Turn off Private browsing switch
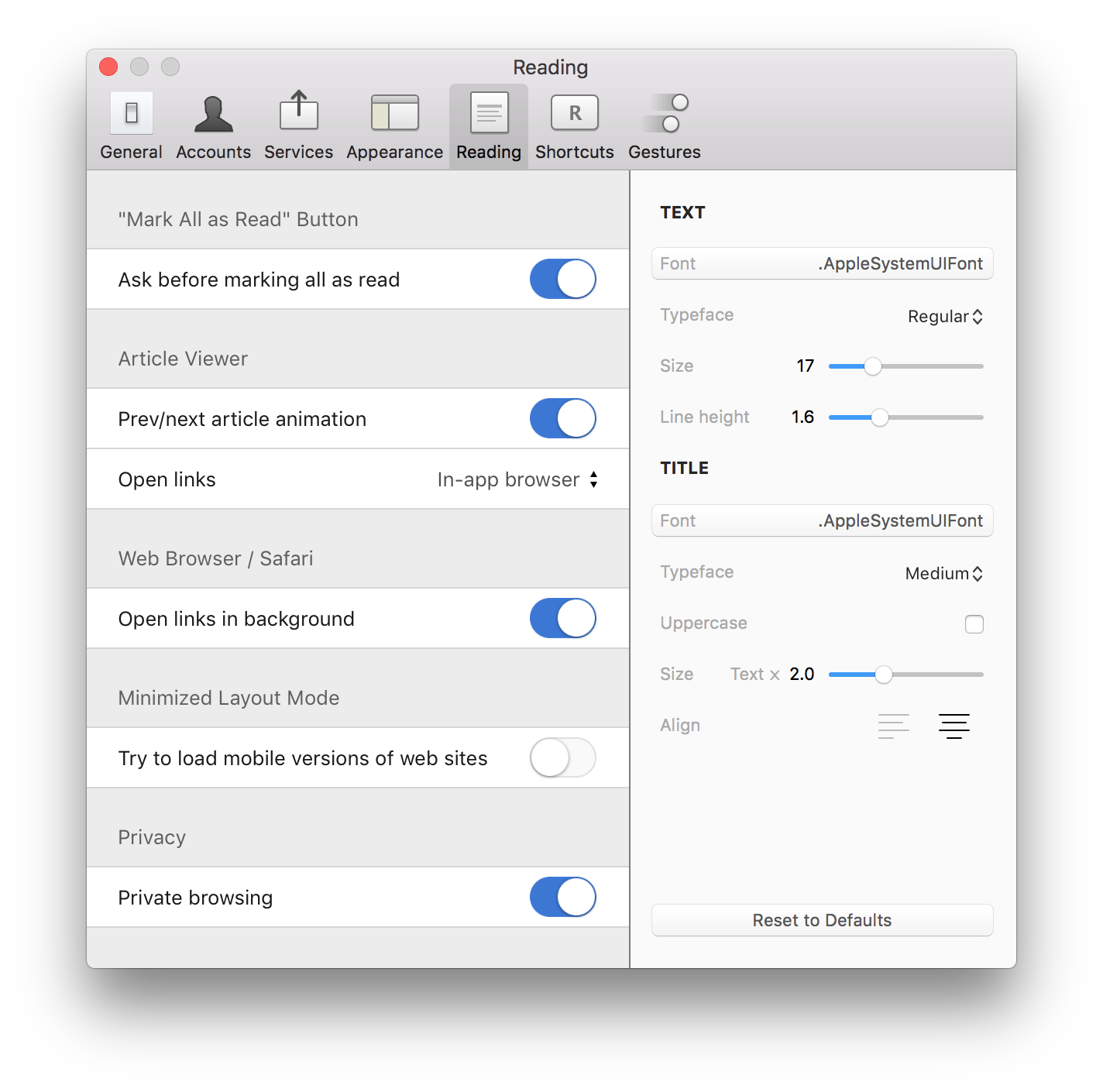The image size is (1103, 1092). [x=562, y=898]
